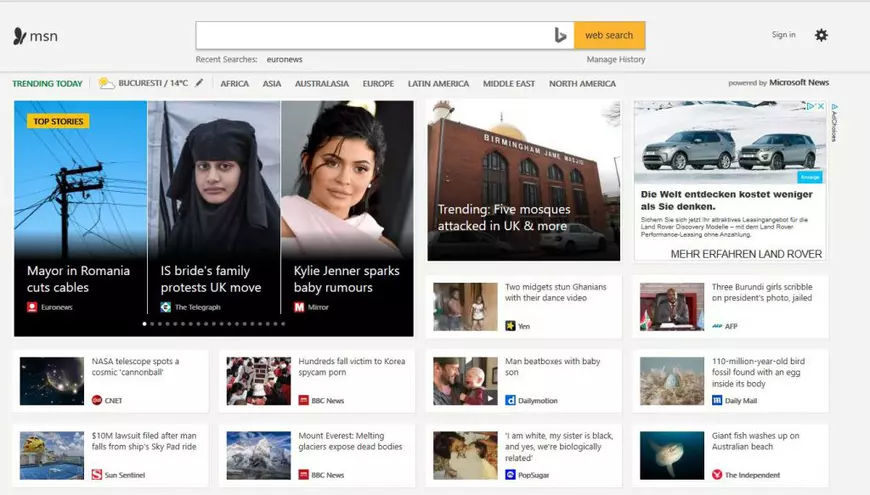
Task: Play the beatbox baby video overlay icon
Action: pos(490,398)
